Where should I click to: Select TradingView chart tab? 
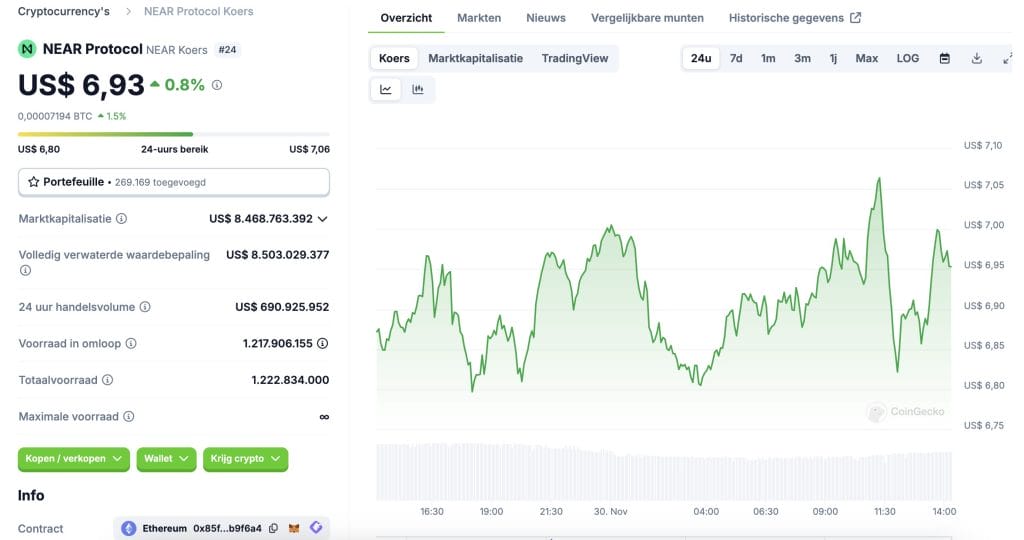575,58
